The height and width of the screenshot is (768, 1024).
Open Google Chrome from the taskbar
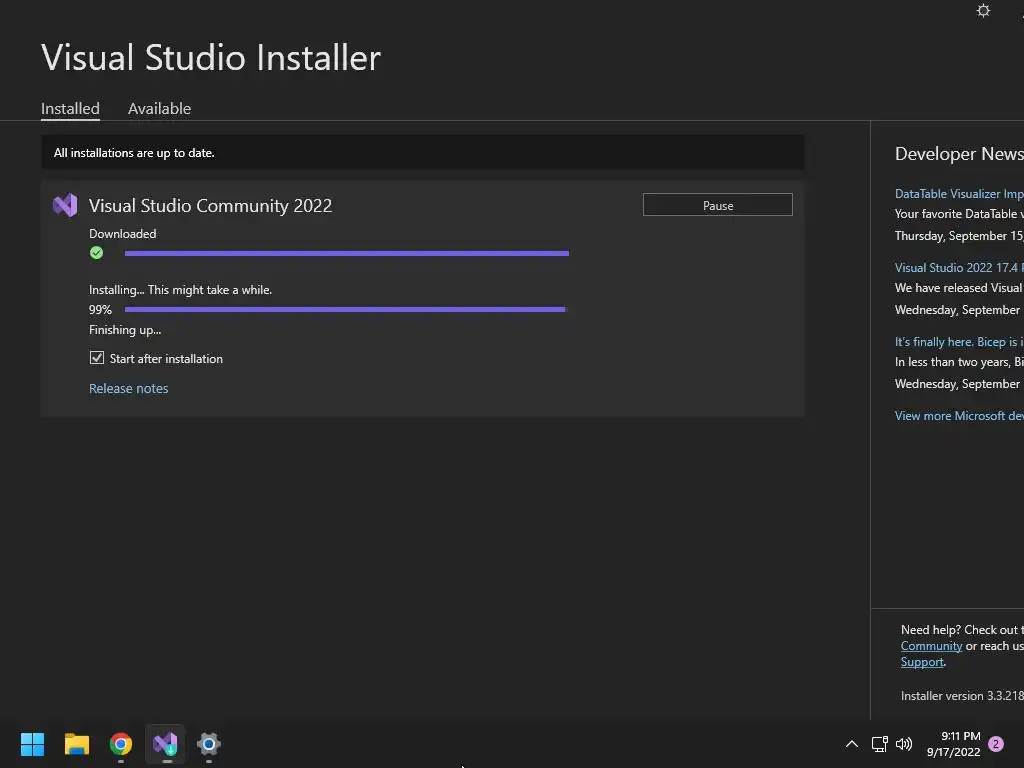point(121,744)
